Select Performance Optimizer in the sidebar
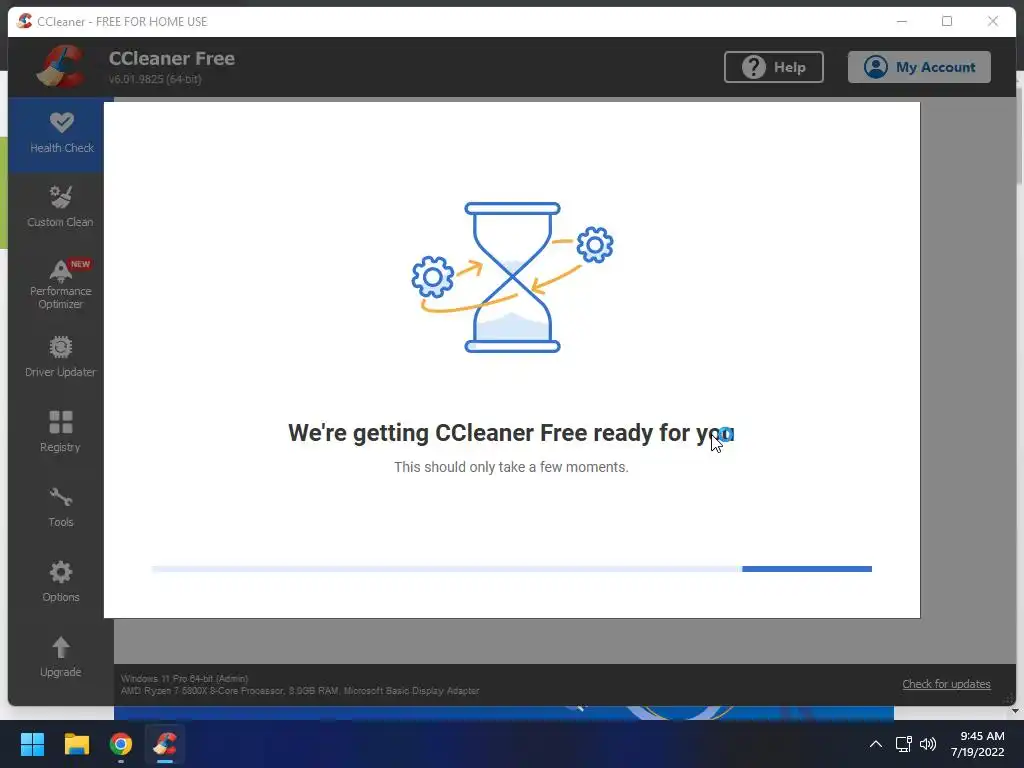1024x768 pixels. click(x=60, y=285)
